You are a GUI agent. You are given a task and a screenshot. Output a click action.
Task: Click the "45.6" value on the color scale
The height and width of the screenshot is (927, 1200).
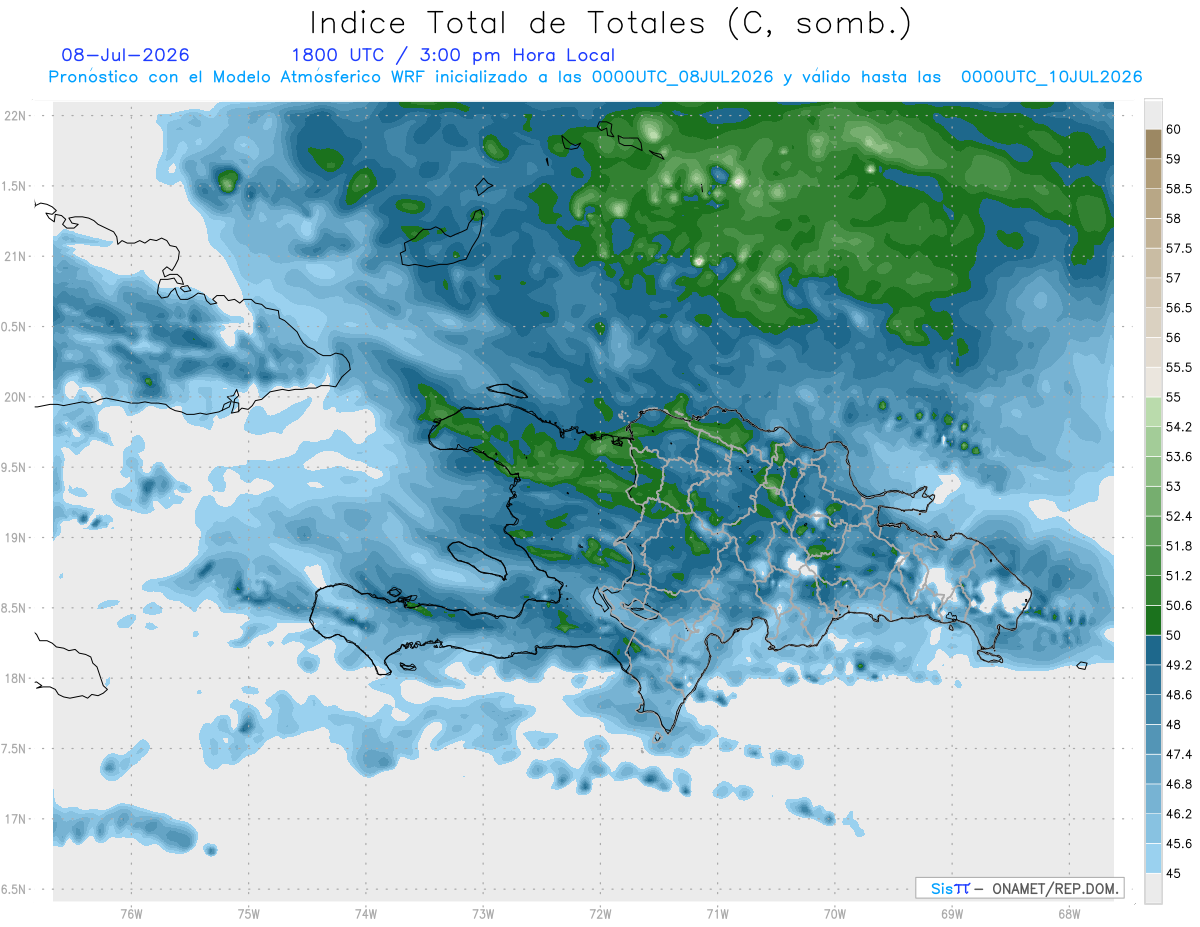coord(1178,844)
